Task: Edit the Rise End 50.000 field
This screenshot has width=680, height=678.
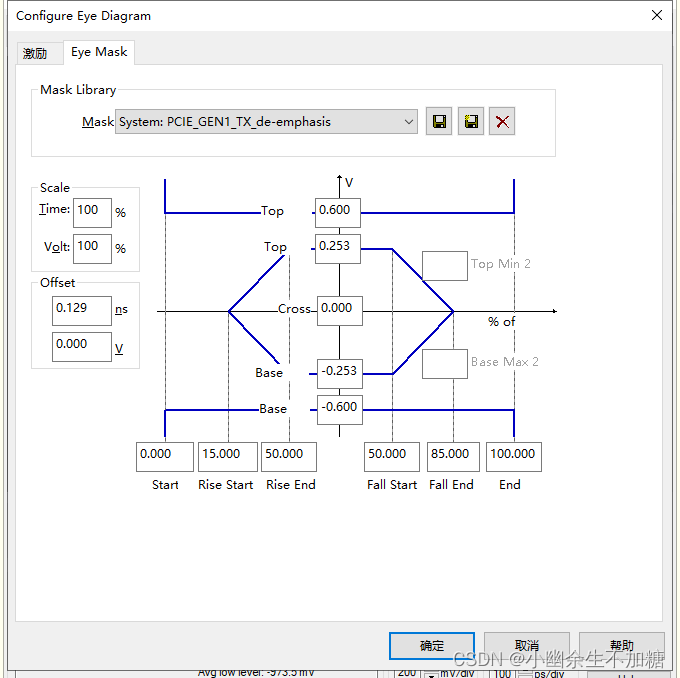Action: tap(289, 457)
